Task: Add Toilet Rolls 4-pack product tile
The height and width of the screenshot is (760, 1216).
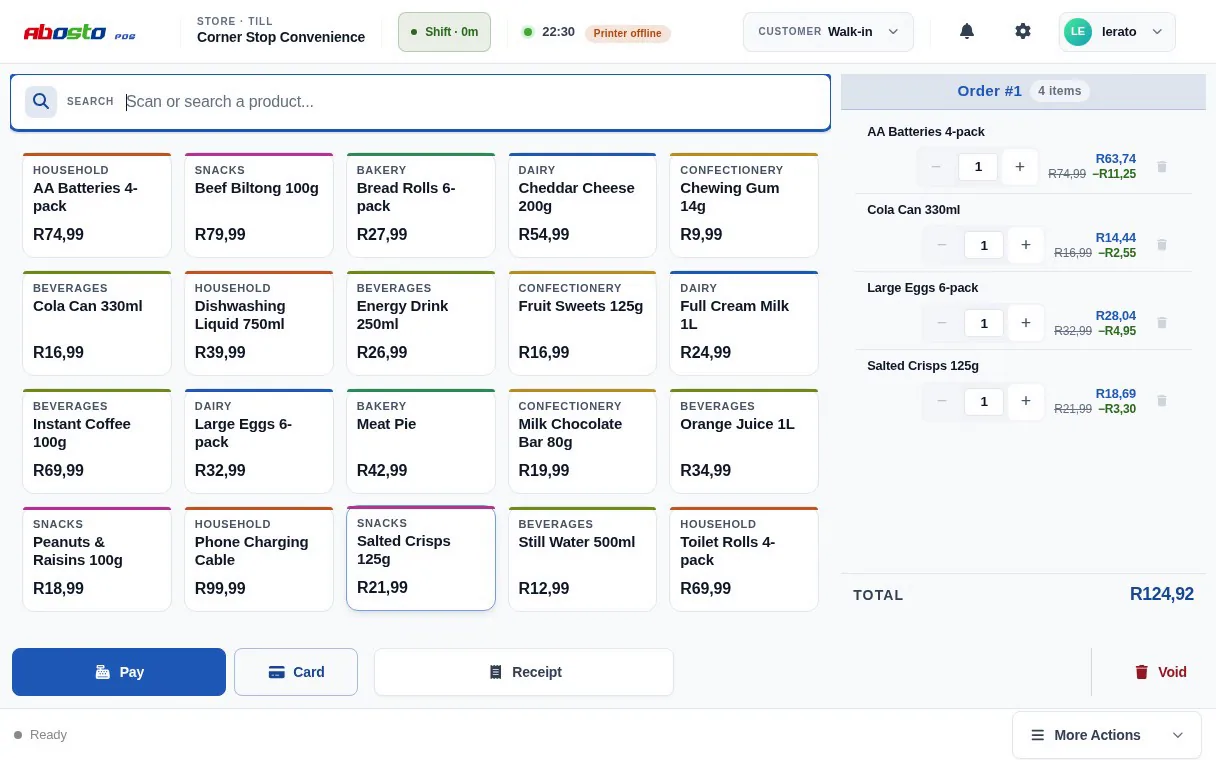Action: [x=744, y=559]
